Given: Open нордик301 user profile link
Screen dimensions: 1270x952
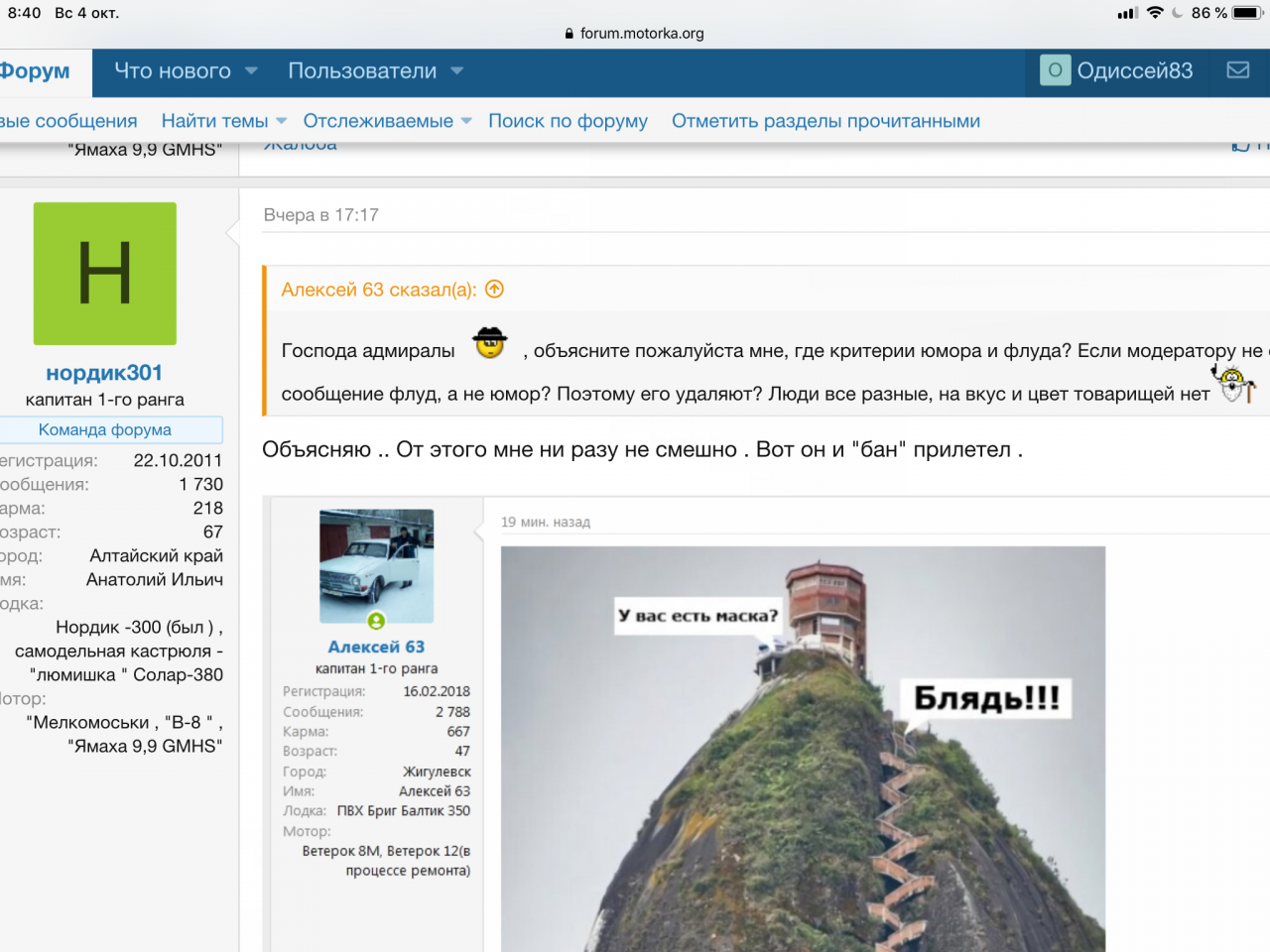Looking at the screenshot, I should tap(104, 373).
